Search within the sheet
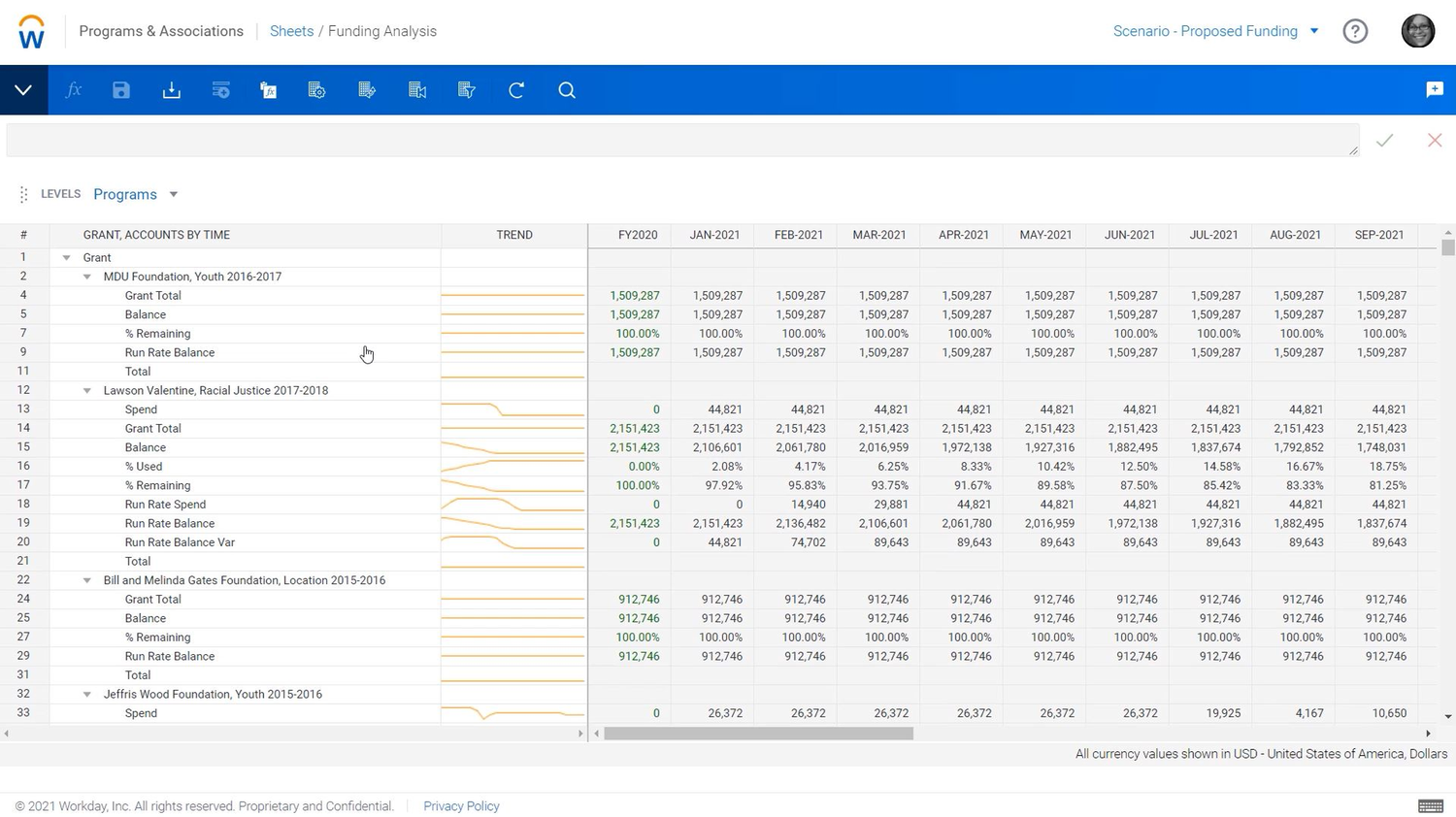The width and height of the screenshot is (1456, 817). click(567, 89)
